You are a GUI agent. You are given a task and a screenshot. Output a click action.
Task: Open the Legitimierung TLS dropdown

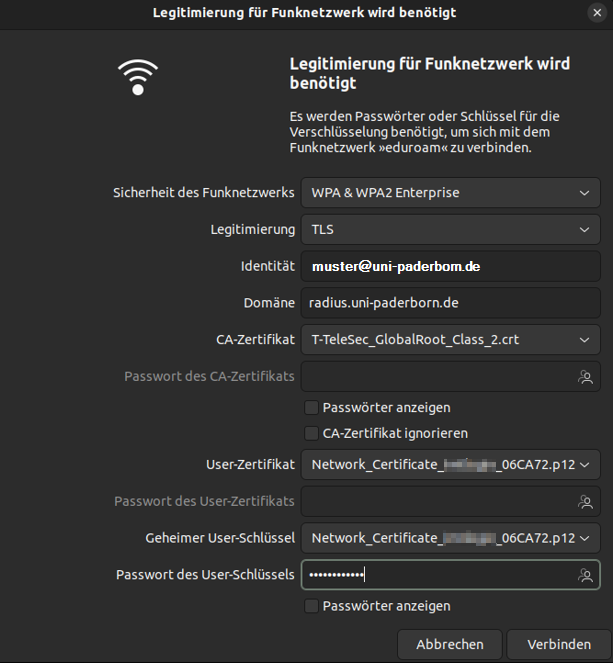pyautogui.click(x=450, y=229)
